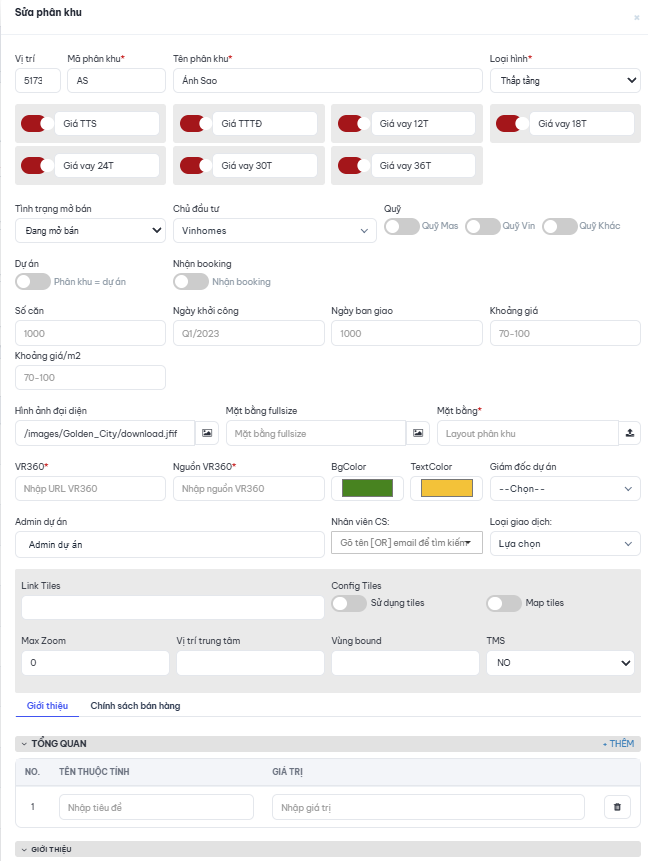Click the image picker icon for Mặt bằng fullsize
Screen dimensions: 648x861
(x=418, y=433)
